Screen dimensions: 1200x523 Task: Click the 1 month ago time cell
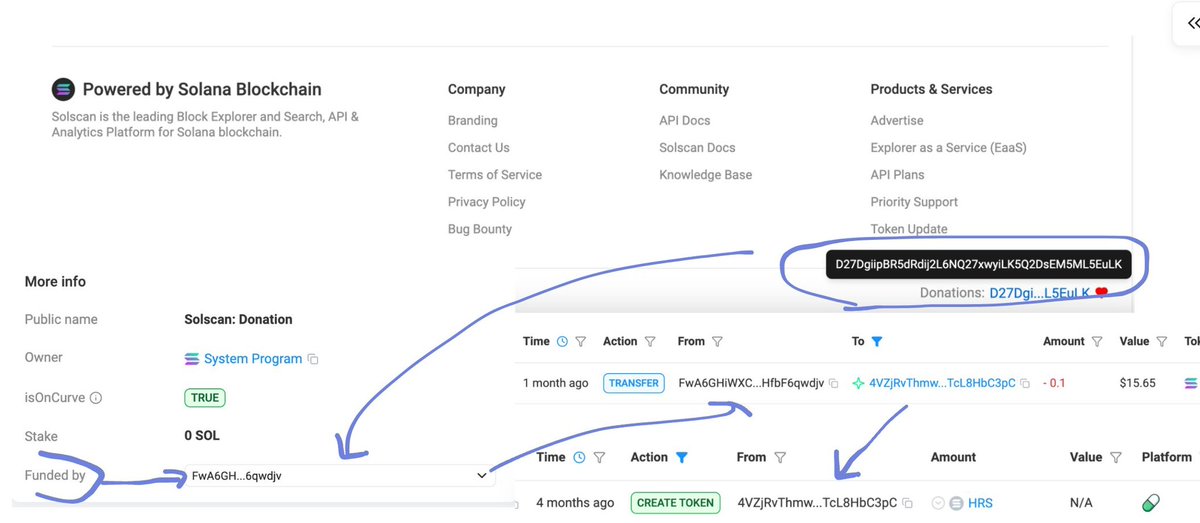[x=556, y=384]
